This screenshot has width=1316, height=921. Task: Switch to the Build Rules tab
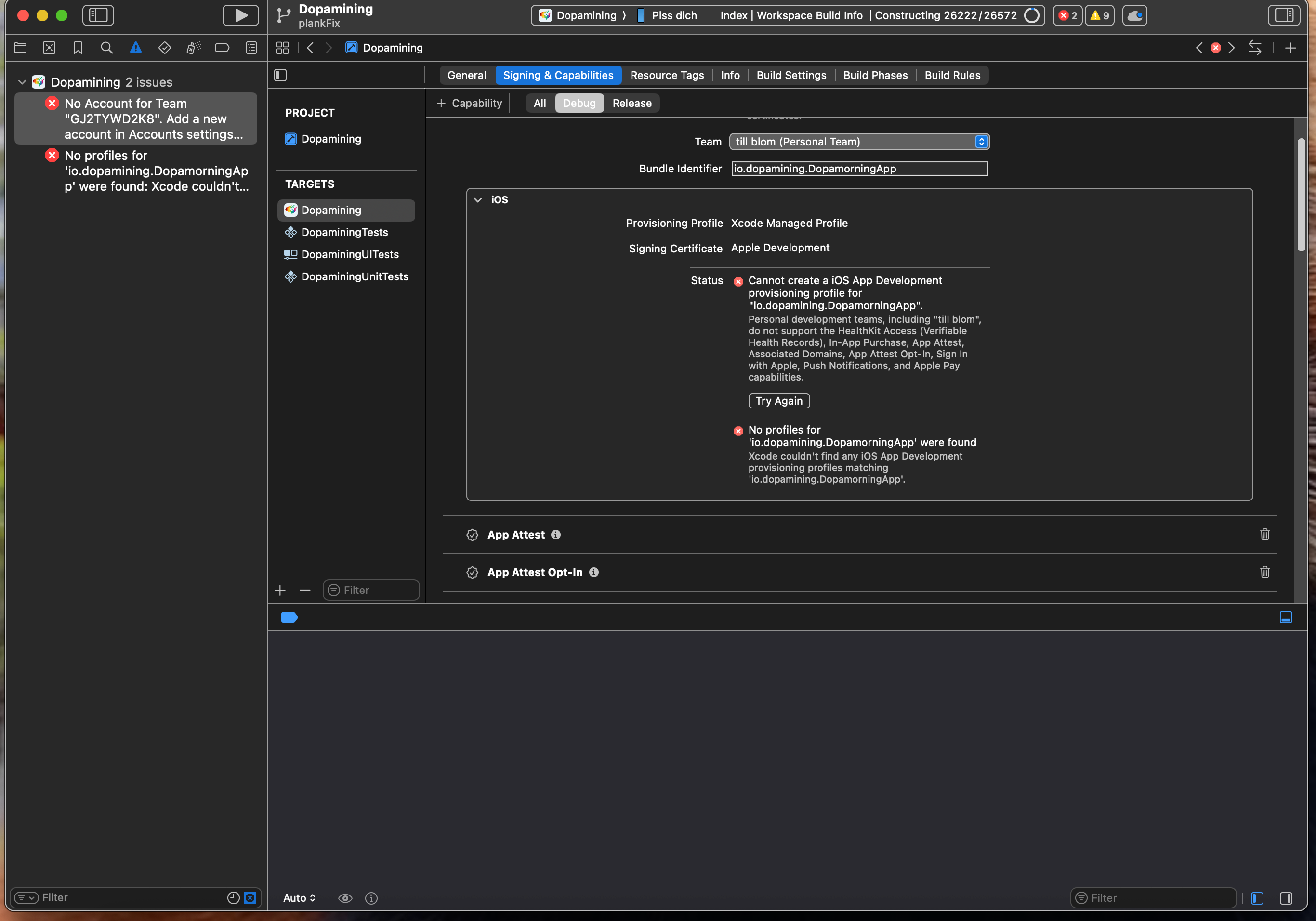[952, 75]
